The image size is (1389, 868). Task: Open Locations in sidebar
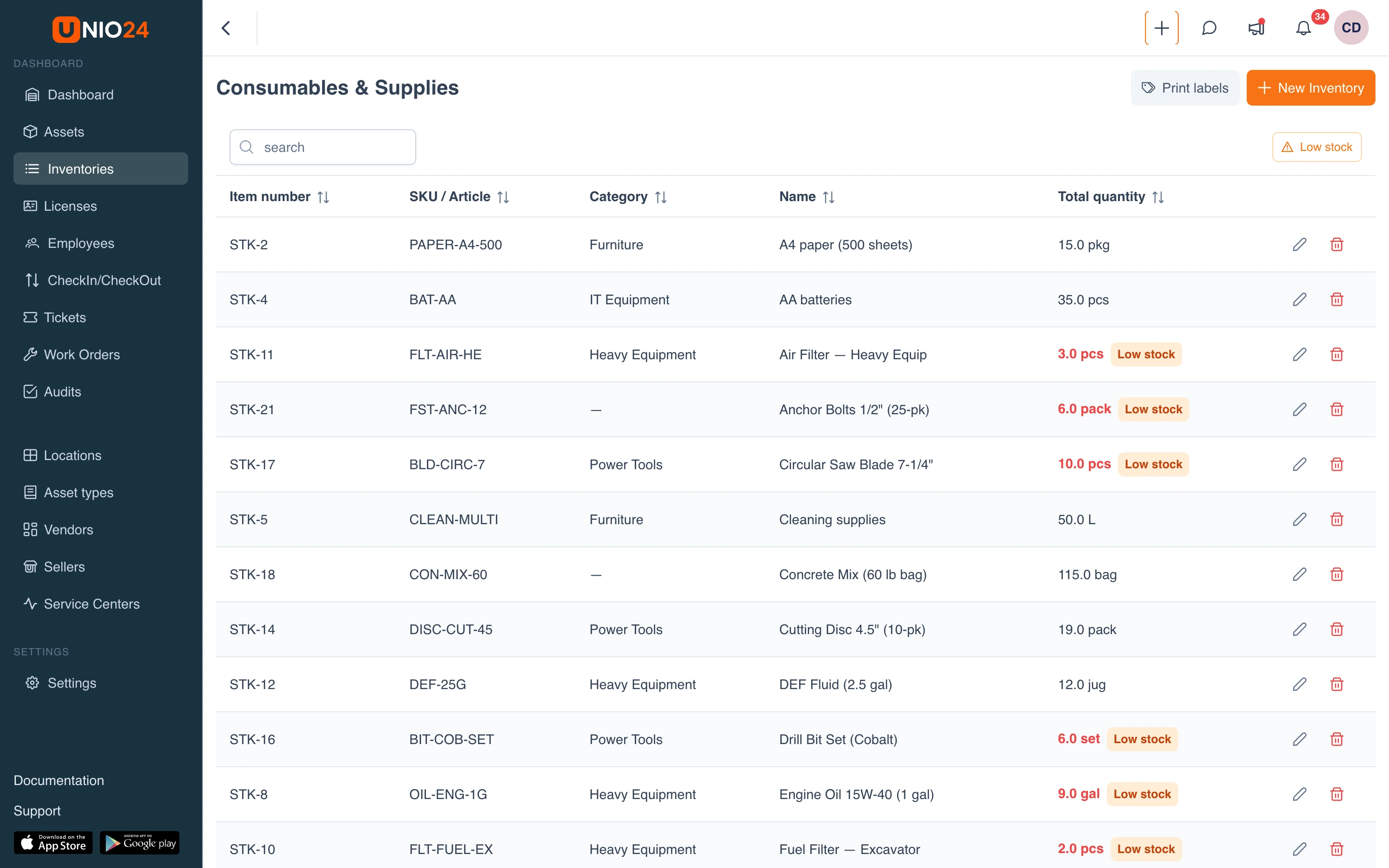[100, 455]
